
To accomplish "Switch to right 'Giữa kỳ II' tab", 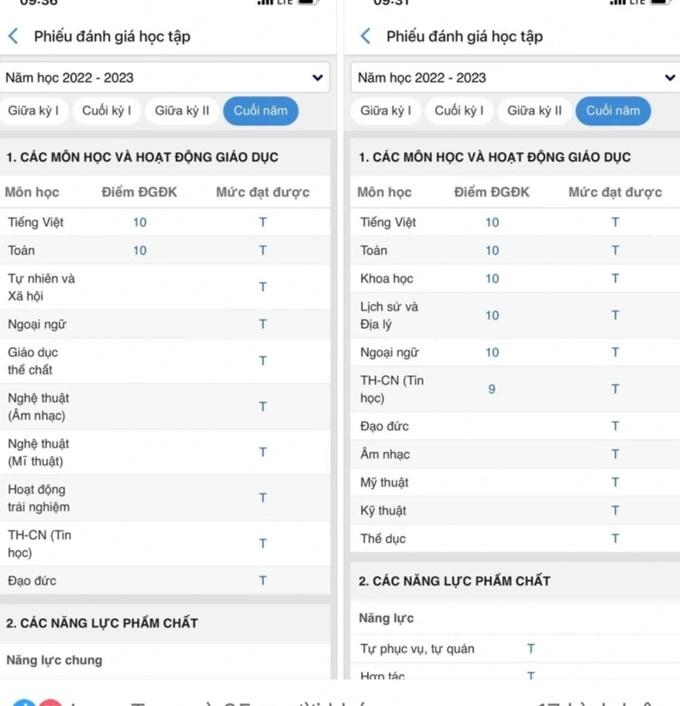I will 534,111.
